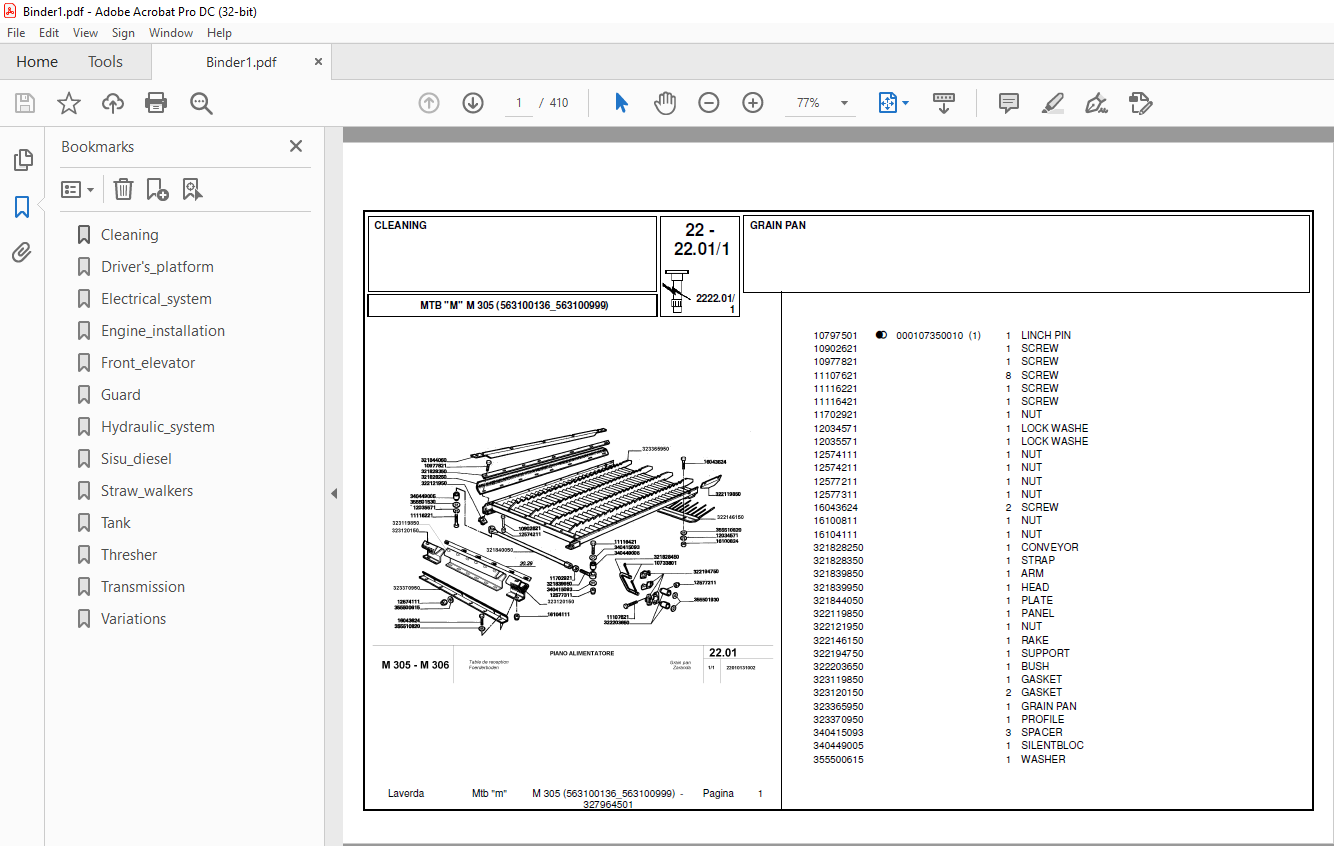Open the Sign document pen tool
1334x846 pixels.
[1096, 103]
